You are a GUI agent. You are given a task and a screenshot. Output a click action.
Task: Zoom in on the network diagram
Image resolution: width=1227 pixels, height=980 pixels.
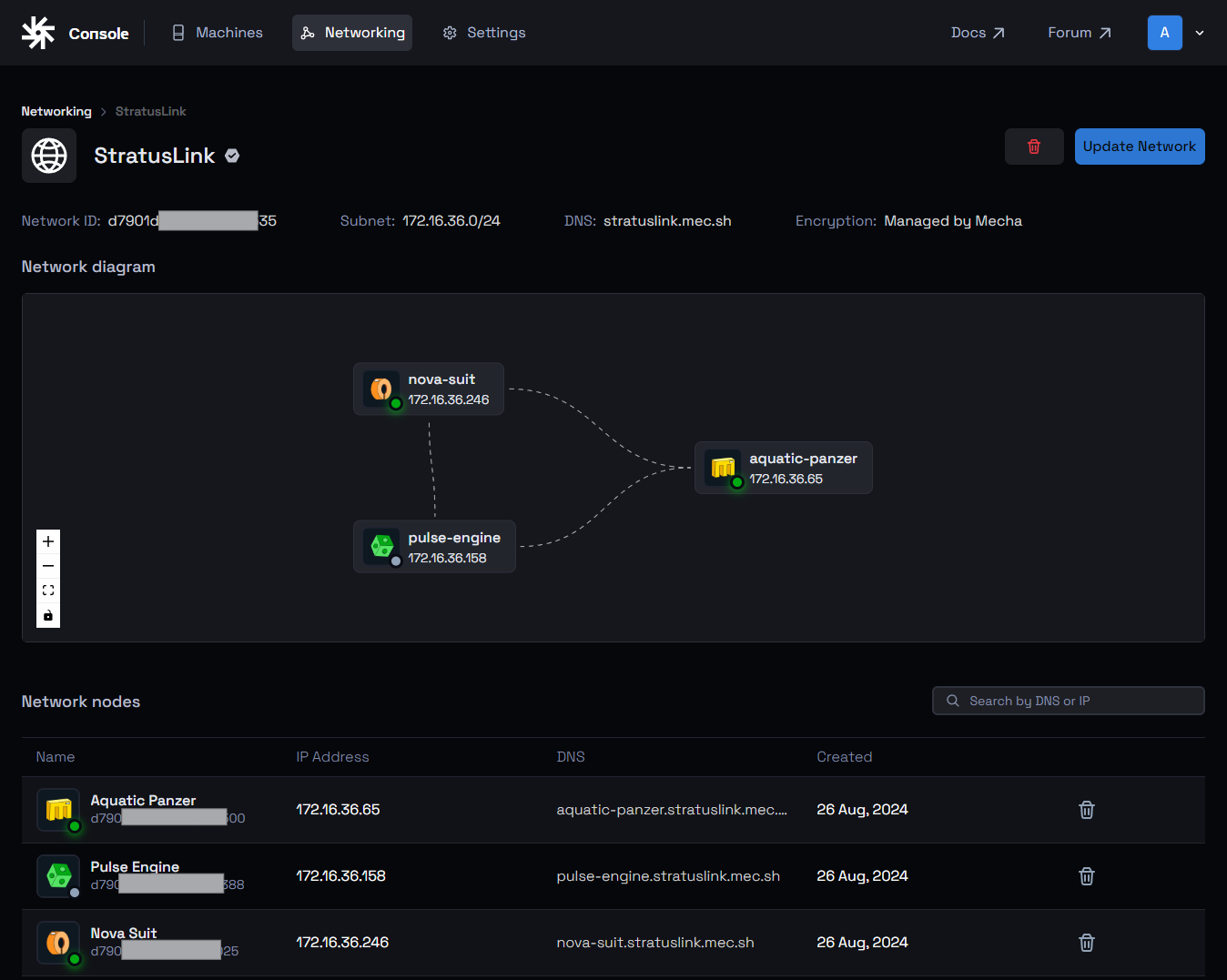[x=48, y=541]
